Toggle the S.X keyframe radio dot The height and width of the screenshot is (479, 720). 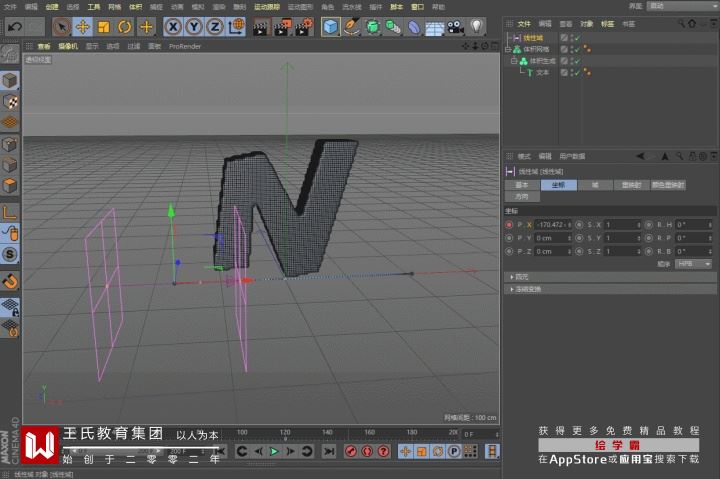[579, 225]
